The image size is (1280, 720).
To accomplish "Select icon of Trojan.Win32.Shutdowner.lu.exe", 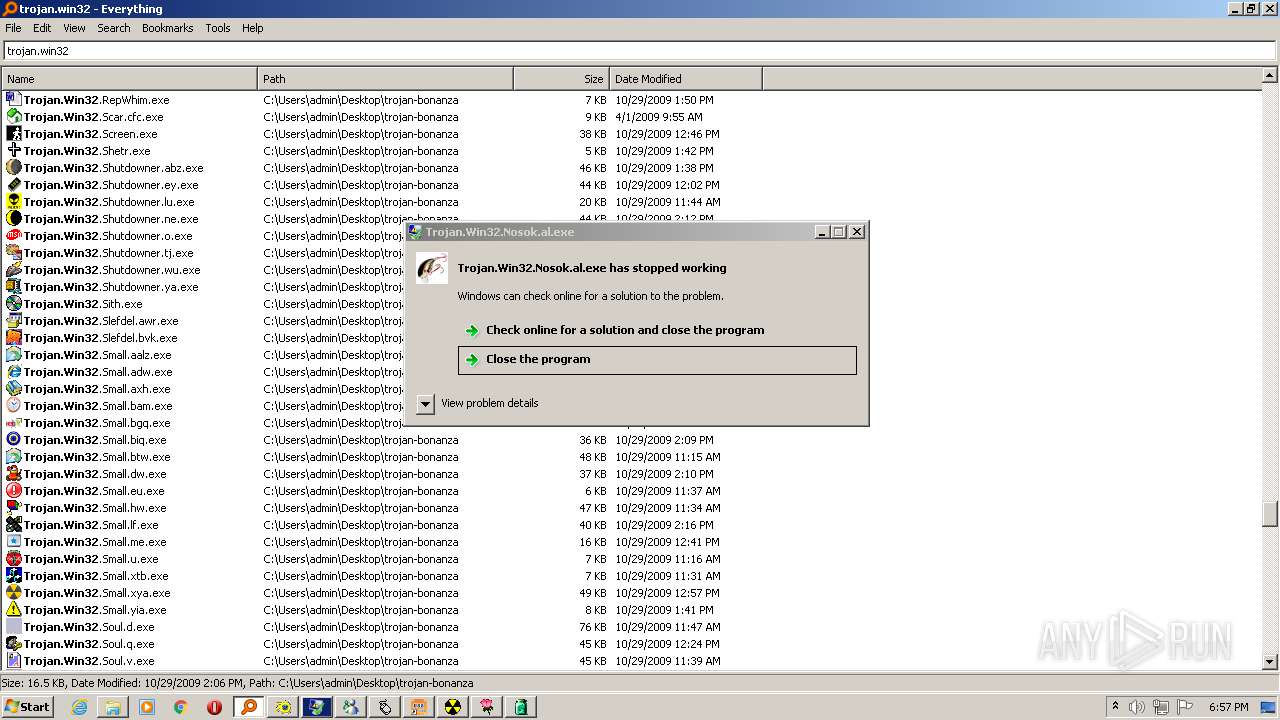I will tap(14, 202).
